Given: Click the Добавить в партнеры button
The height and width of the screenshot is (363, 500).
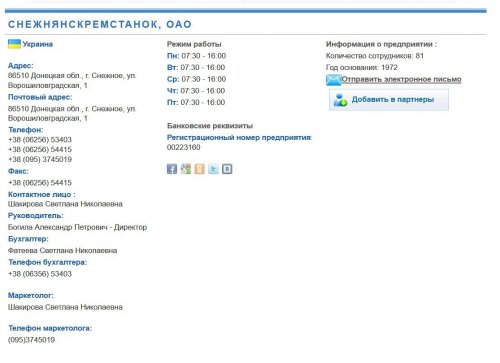Looking at the screenshot, I should click(x=389, y=100).
